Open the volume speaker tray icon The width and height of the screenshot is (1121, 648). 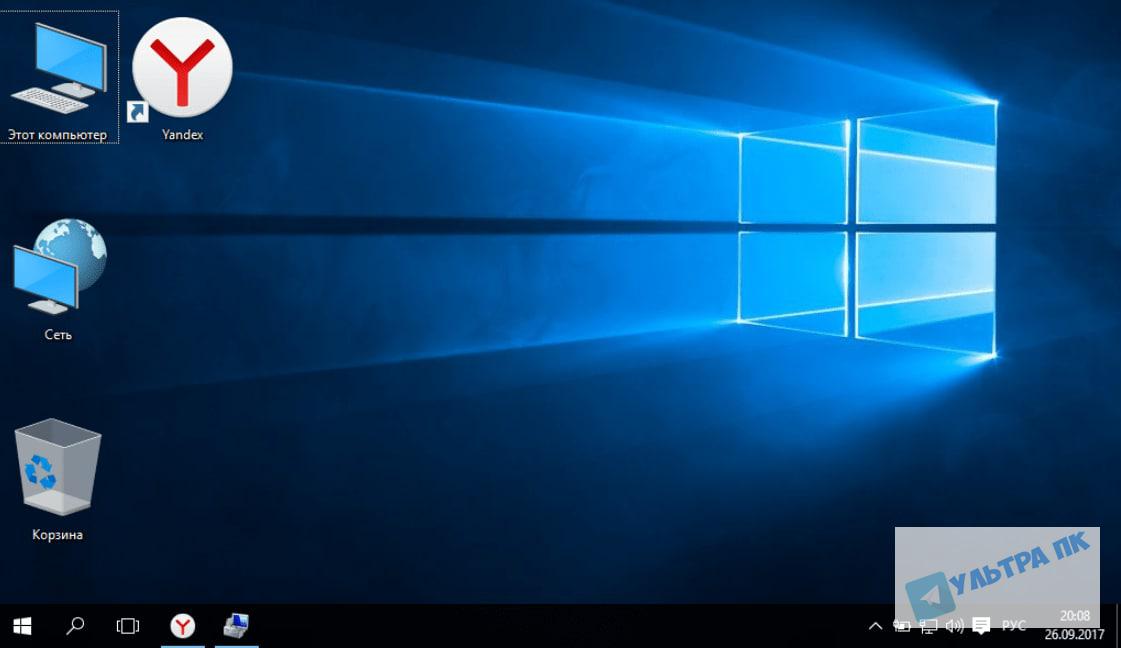(x=954, y=627)
